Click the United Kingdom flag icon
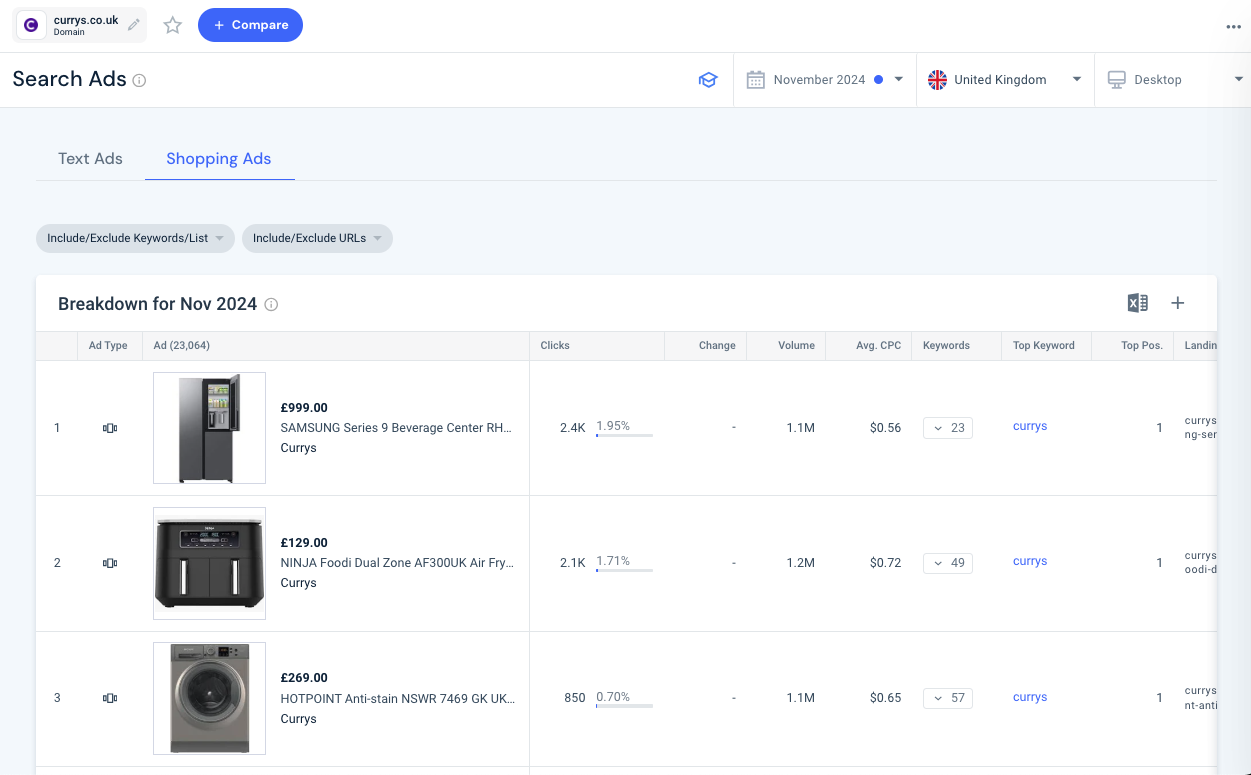The height and width of the screenshot is (775, 1251). (937, 79)
